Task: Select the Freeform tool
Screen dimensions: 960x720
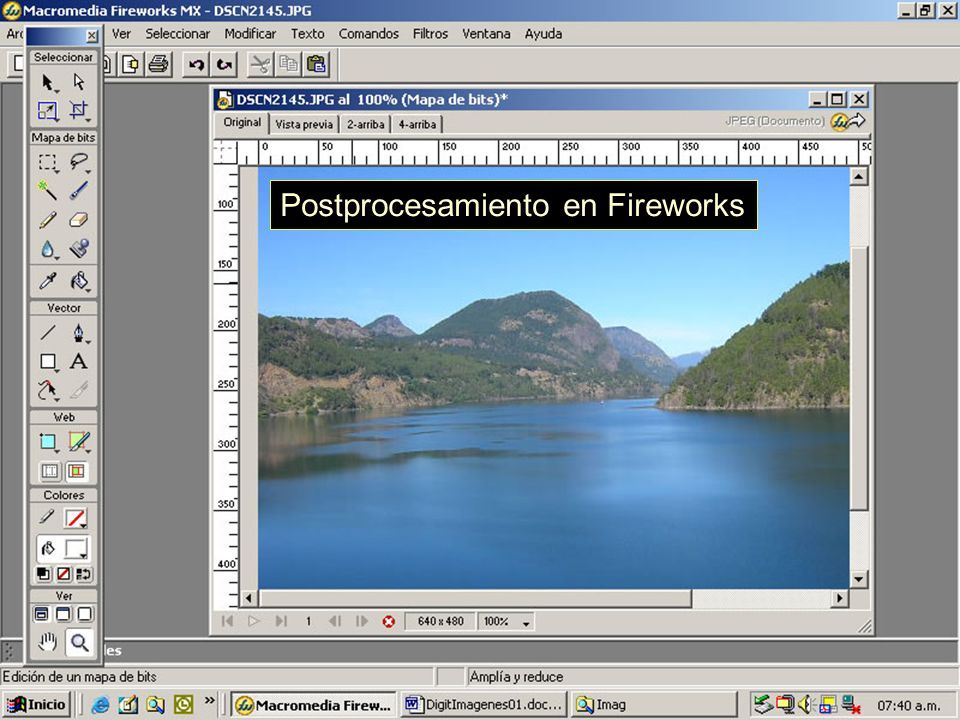Action: (x=48, y=390)
